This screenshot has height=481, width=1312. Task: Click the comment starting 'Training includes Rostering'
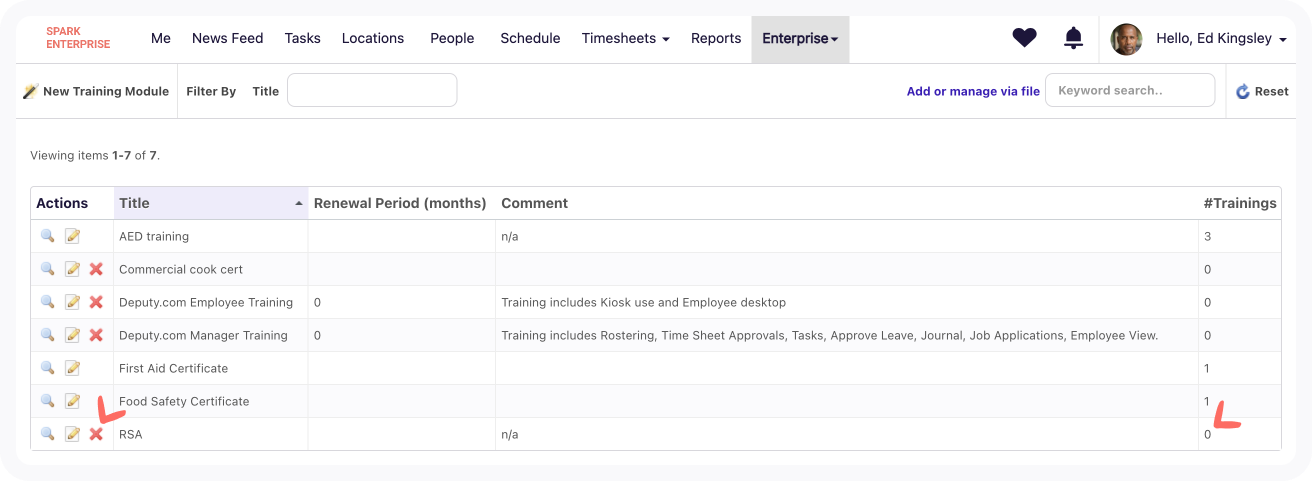click(830, 335)
